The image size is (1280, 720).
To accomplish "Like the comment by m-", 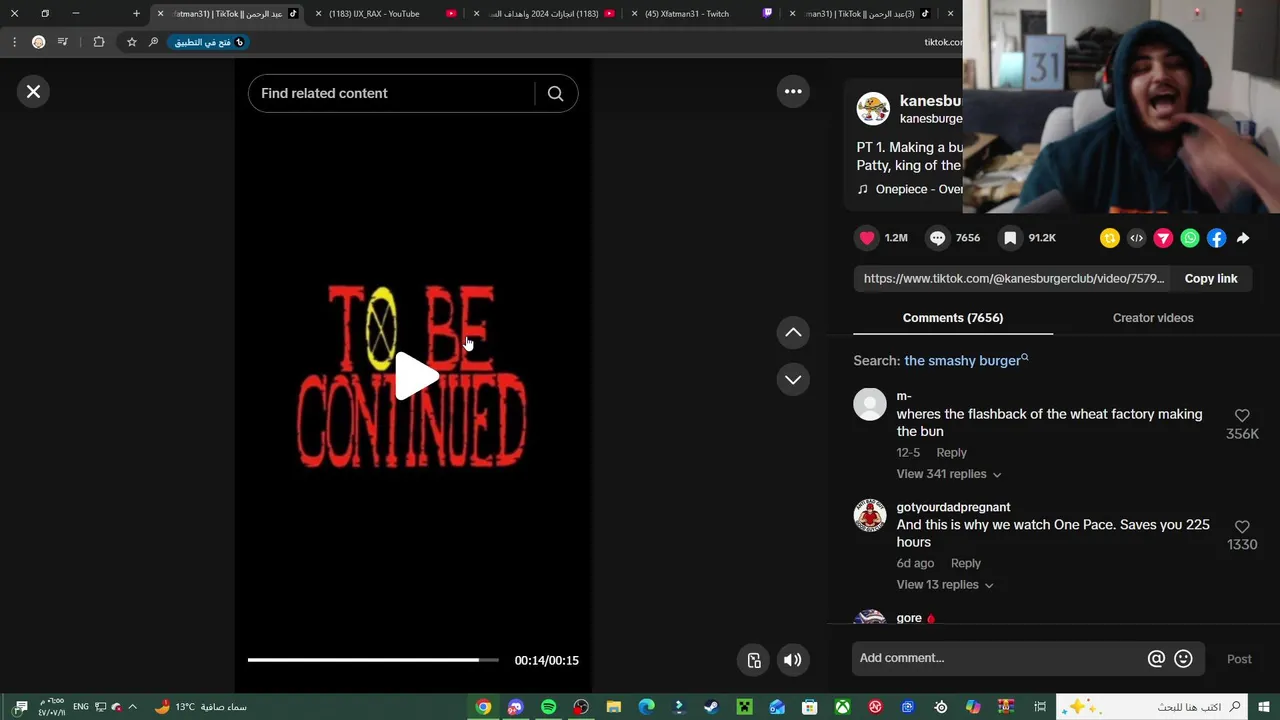I will [1242, 416].
